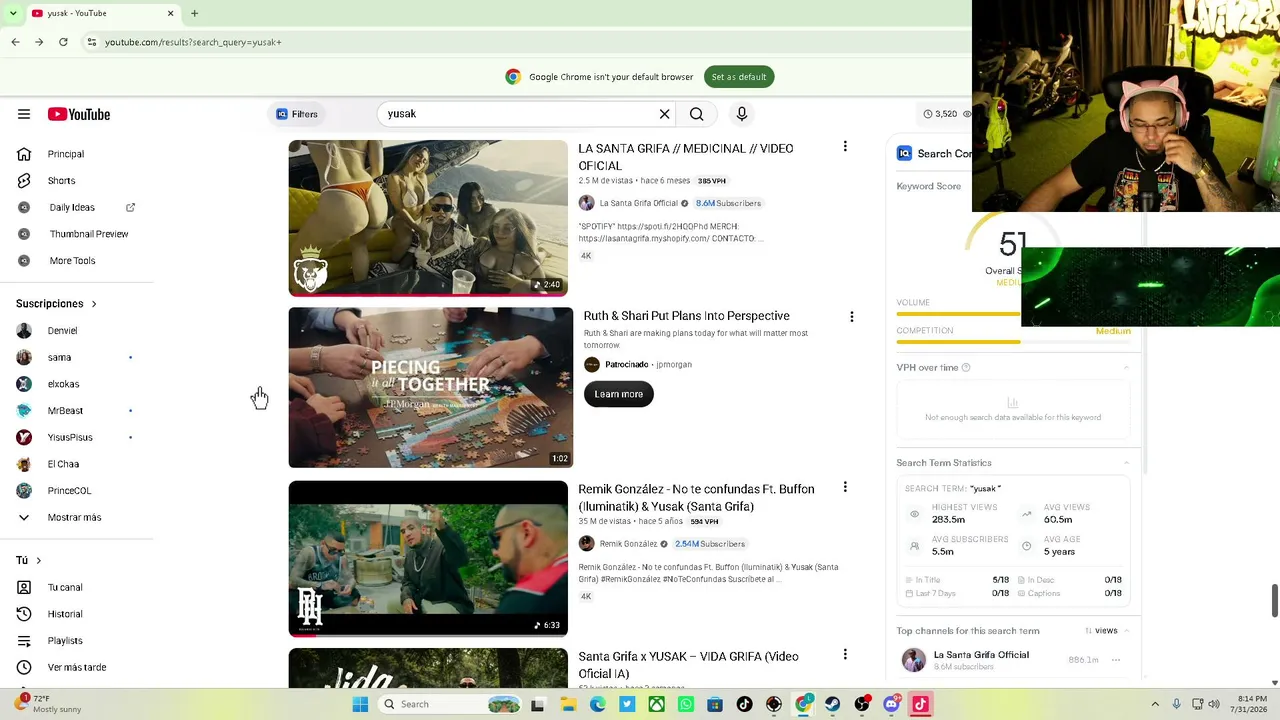Change Top channels sort by views
The width and height of the screenshot is (1280, 720).
(x=1101, y=631)
